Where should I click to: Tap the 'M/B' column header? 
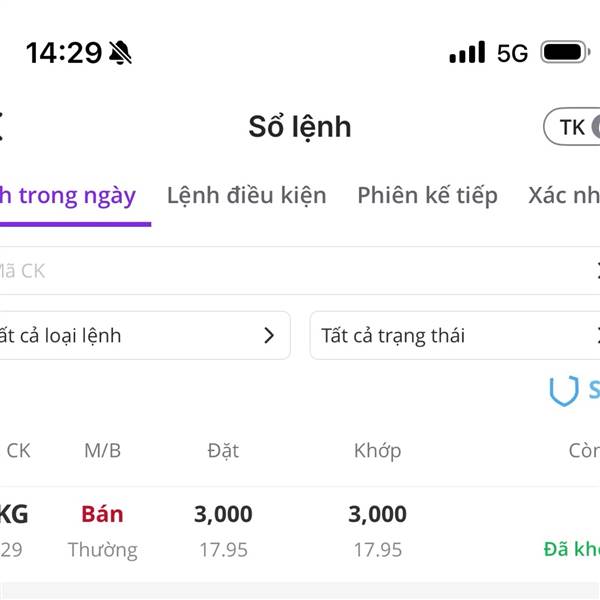[x=102, y=451]
